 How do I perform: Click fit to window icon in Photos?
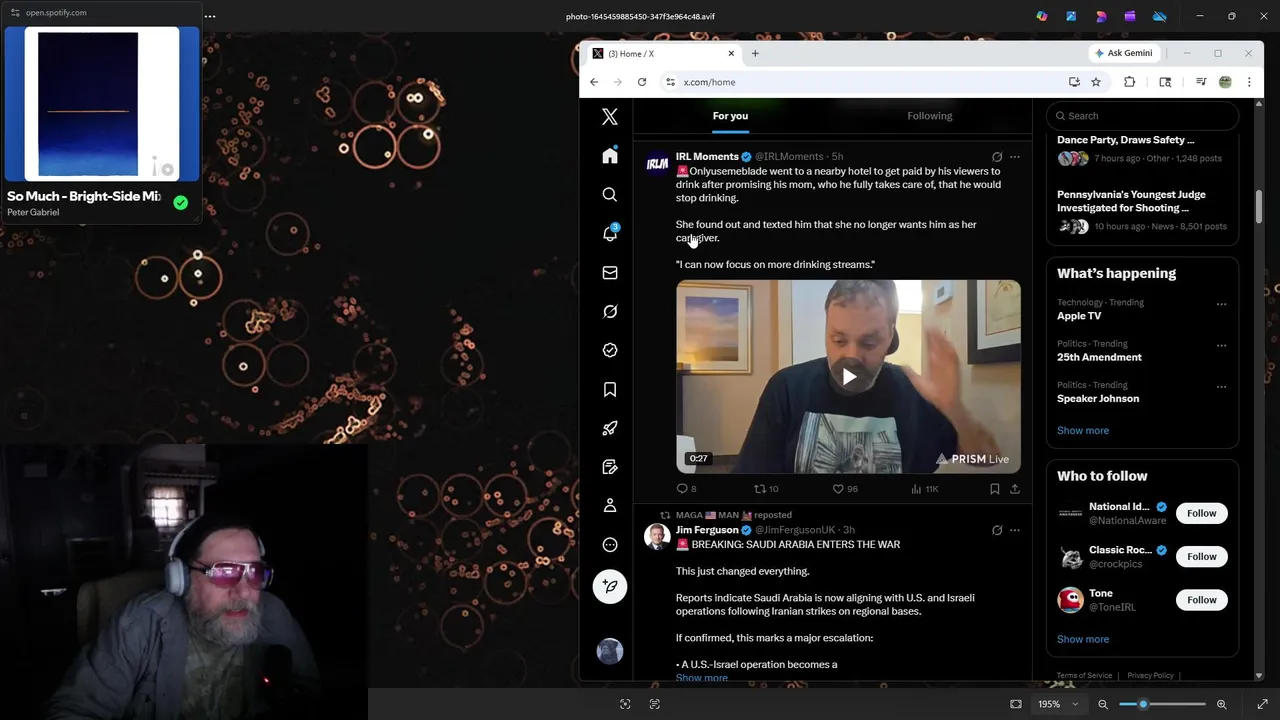click(1016, 704)
